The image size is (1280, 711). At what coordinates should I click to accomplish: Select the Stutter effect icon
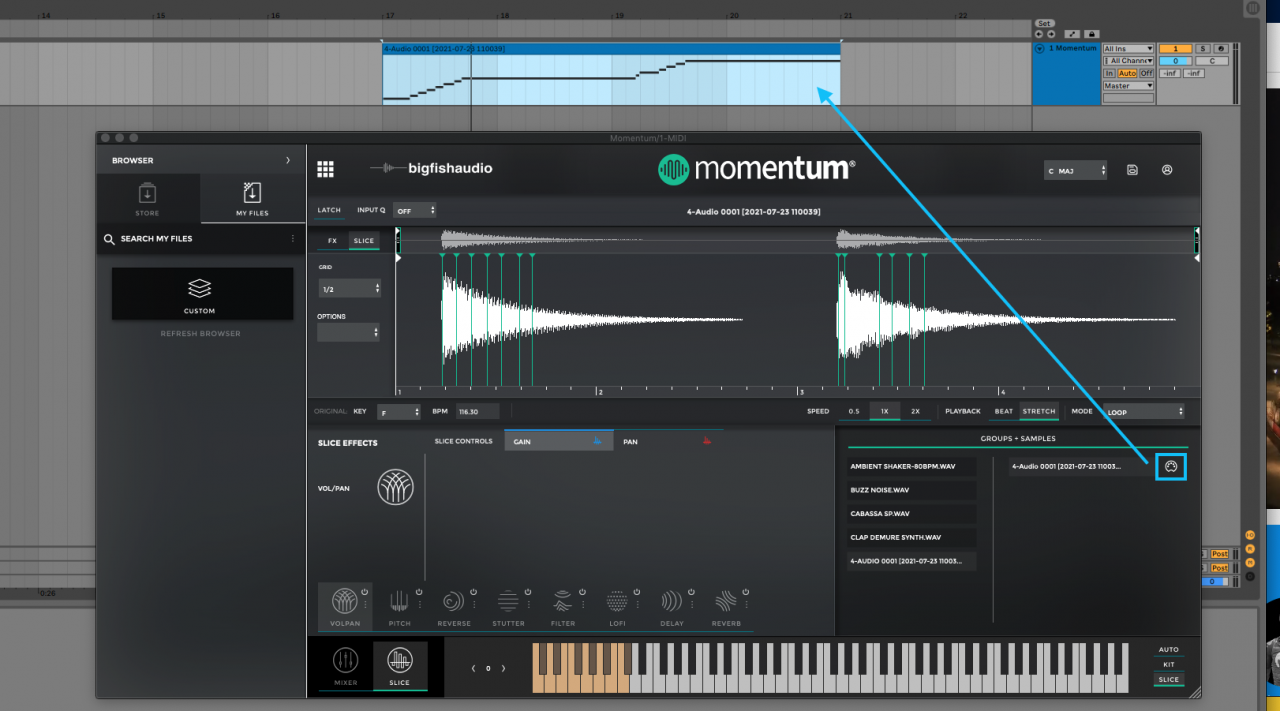[x=508, y=601]
